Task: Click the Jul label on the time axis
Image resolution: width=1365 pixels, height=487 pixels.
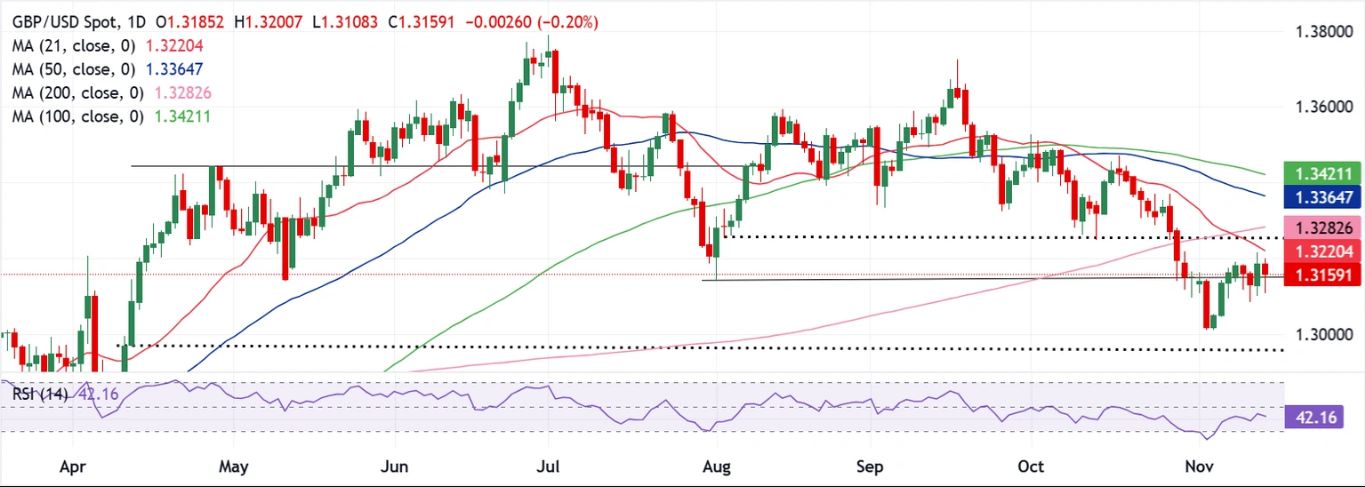Action: tap(548, 466)
